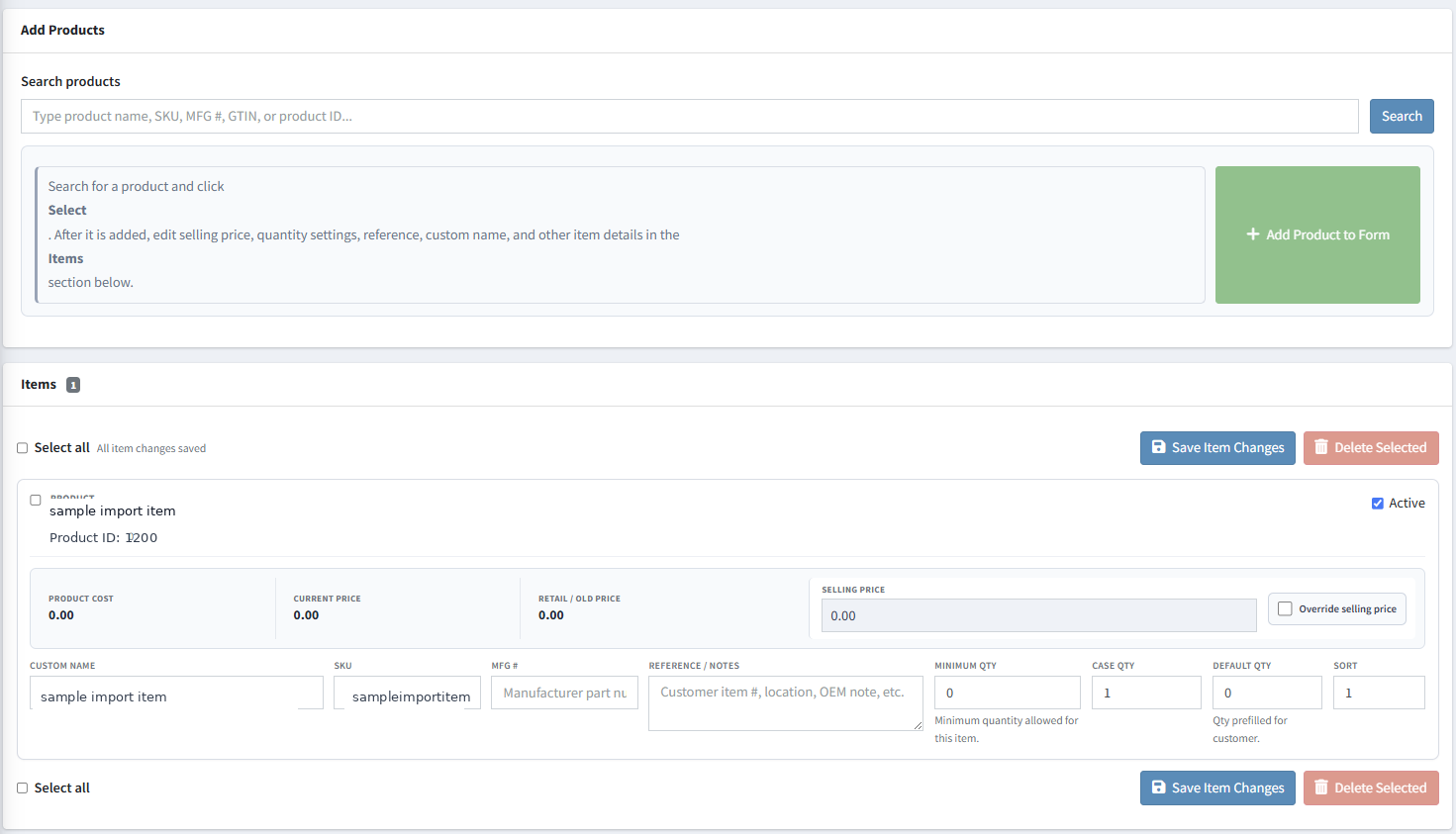Click the Product Cost 0.00 value
1456x834 pixels.
(x=61, y=615)
